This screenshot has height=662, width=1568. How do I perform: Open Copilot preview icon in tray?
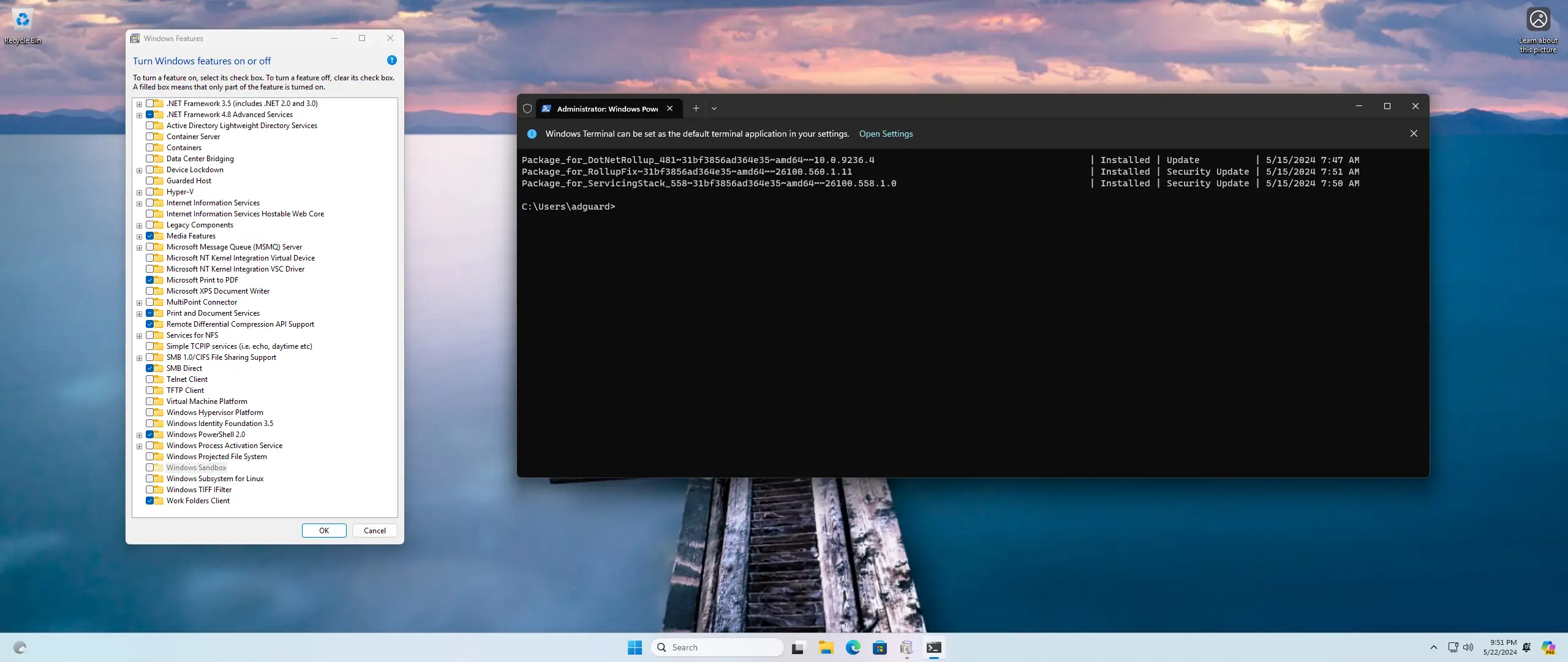point(1548,647)
